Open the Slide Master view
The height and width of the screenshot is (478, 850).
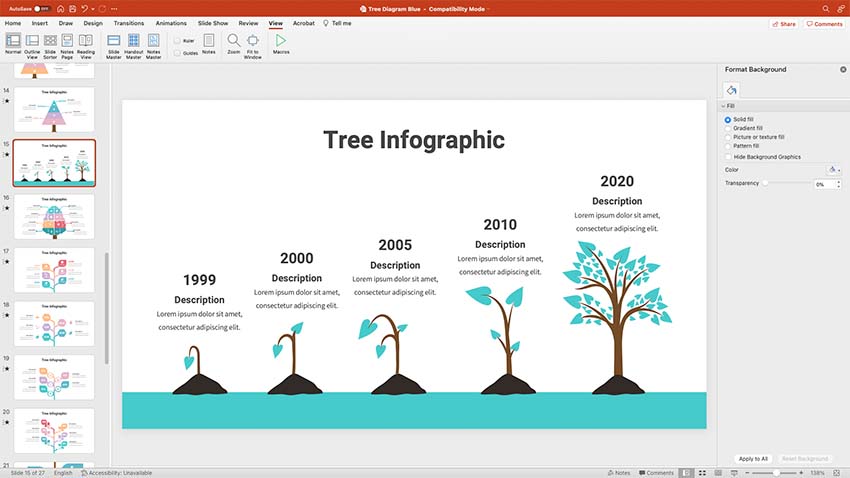point(113,43)
